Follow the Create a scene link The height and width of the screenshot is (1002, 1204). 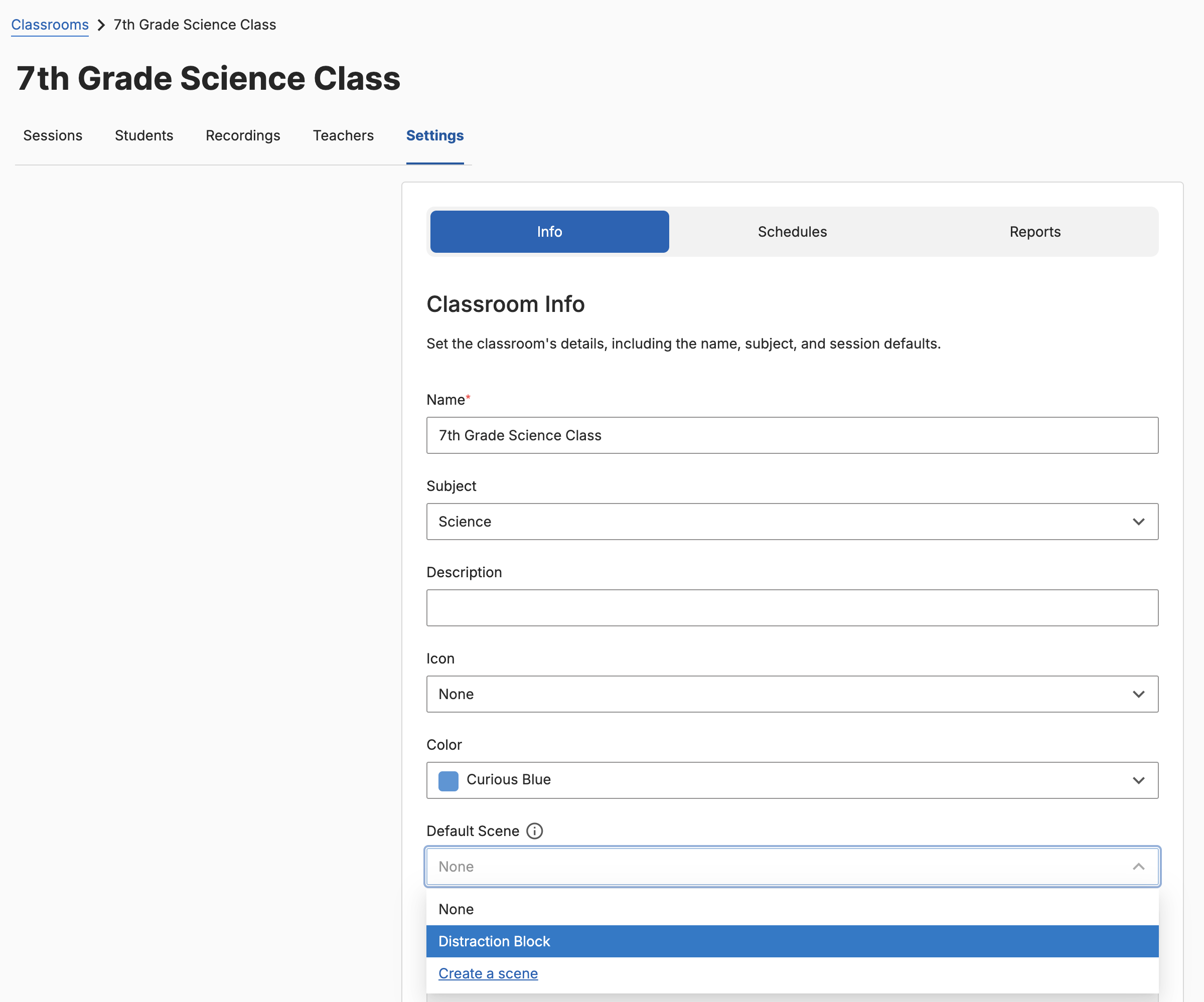[488, 973]
